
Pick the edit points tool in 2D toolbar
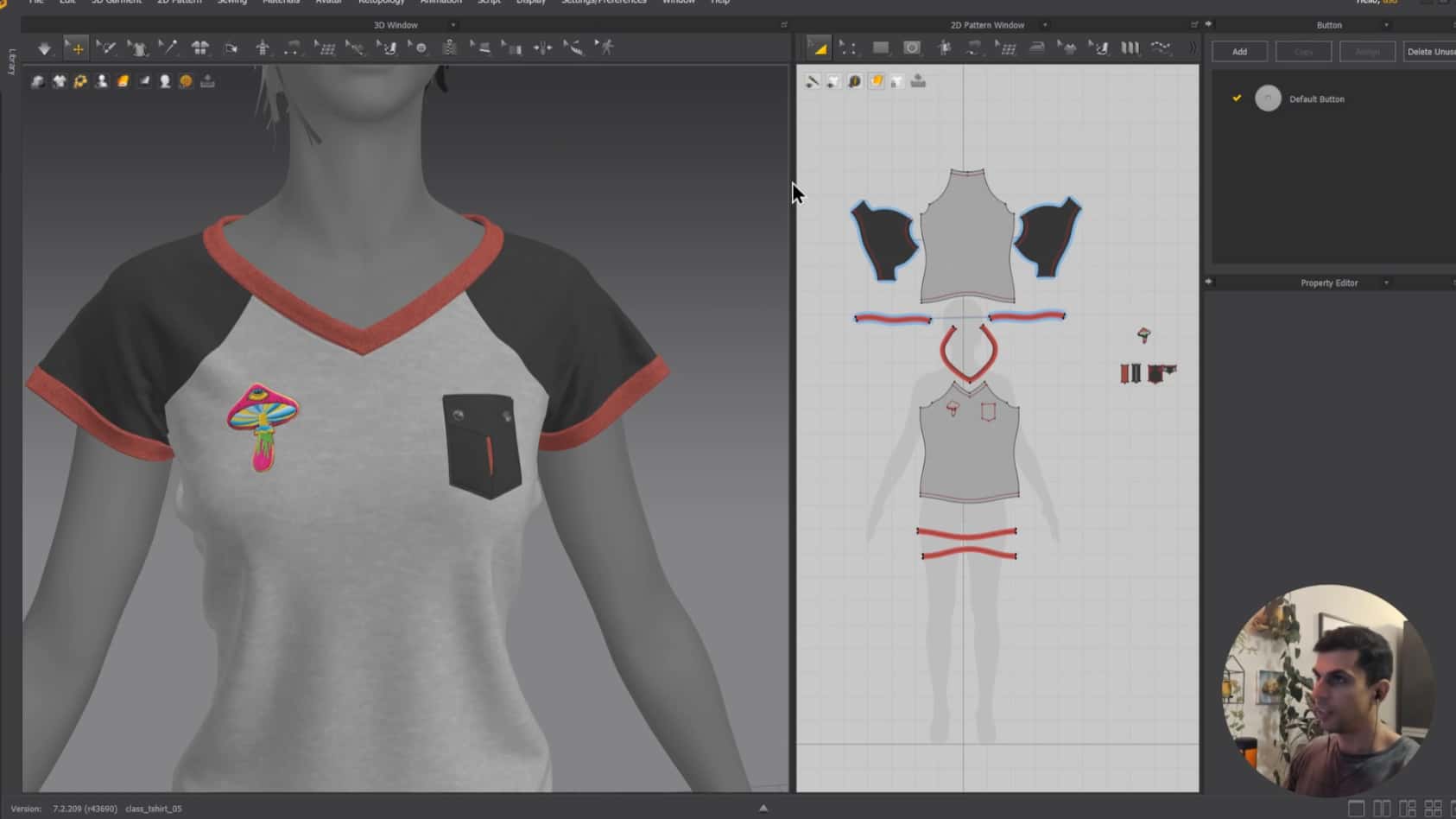pos(849,48)
